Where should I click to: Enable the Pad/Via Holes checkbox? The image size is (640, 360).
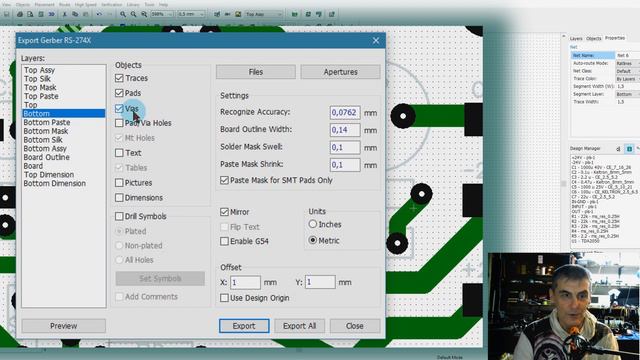[x=119, y=123]
